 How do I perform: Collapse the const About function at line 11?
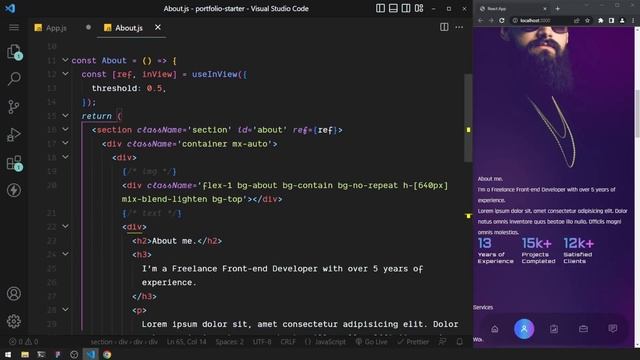65,60
